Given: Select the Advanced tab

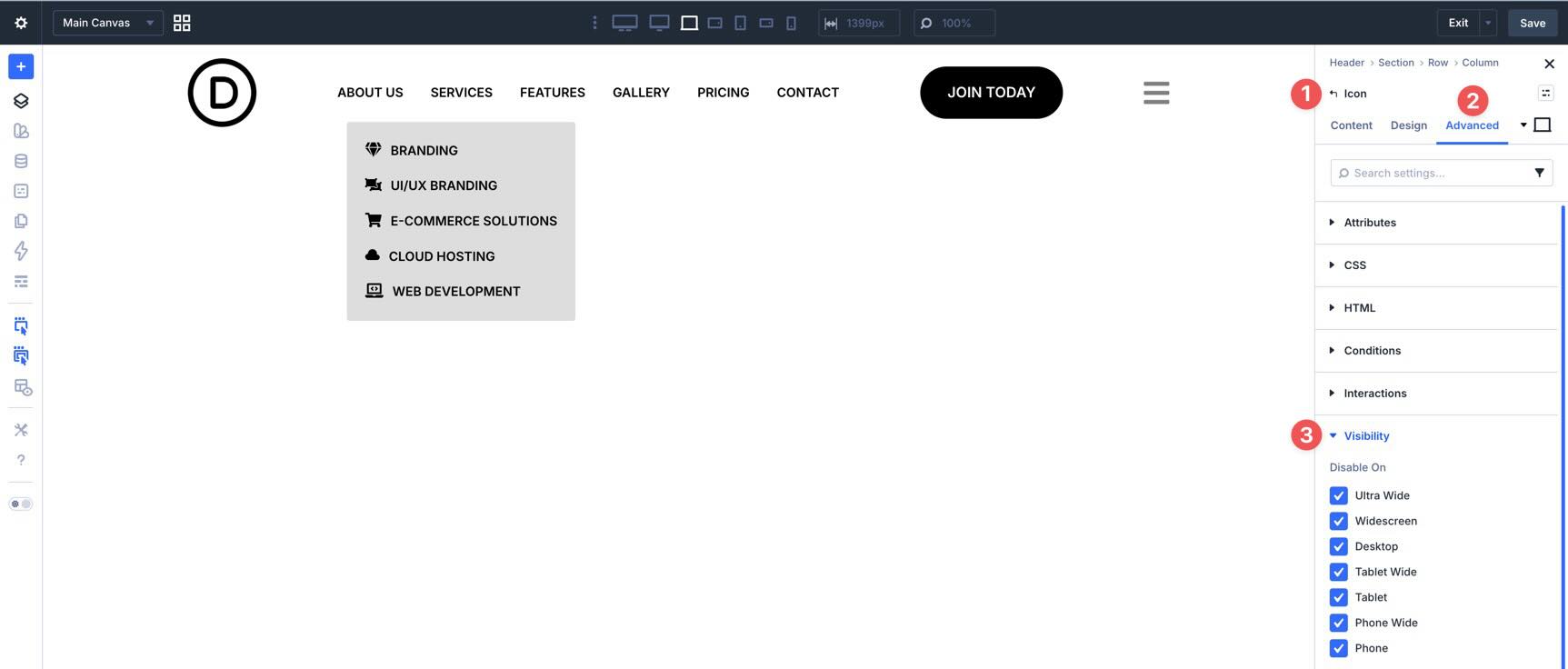Looking at the screenshot, I should tap(1472, 125).
